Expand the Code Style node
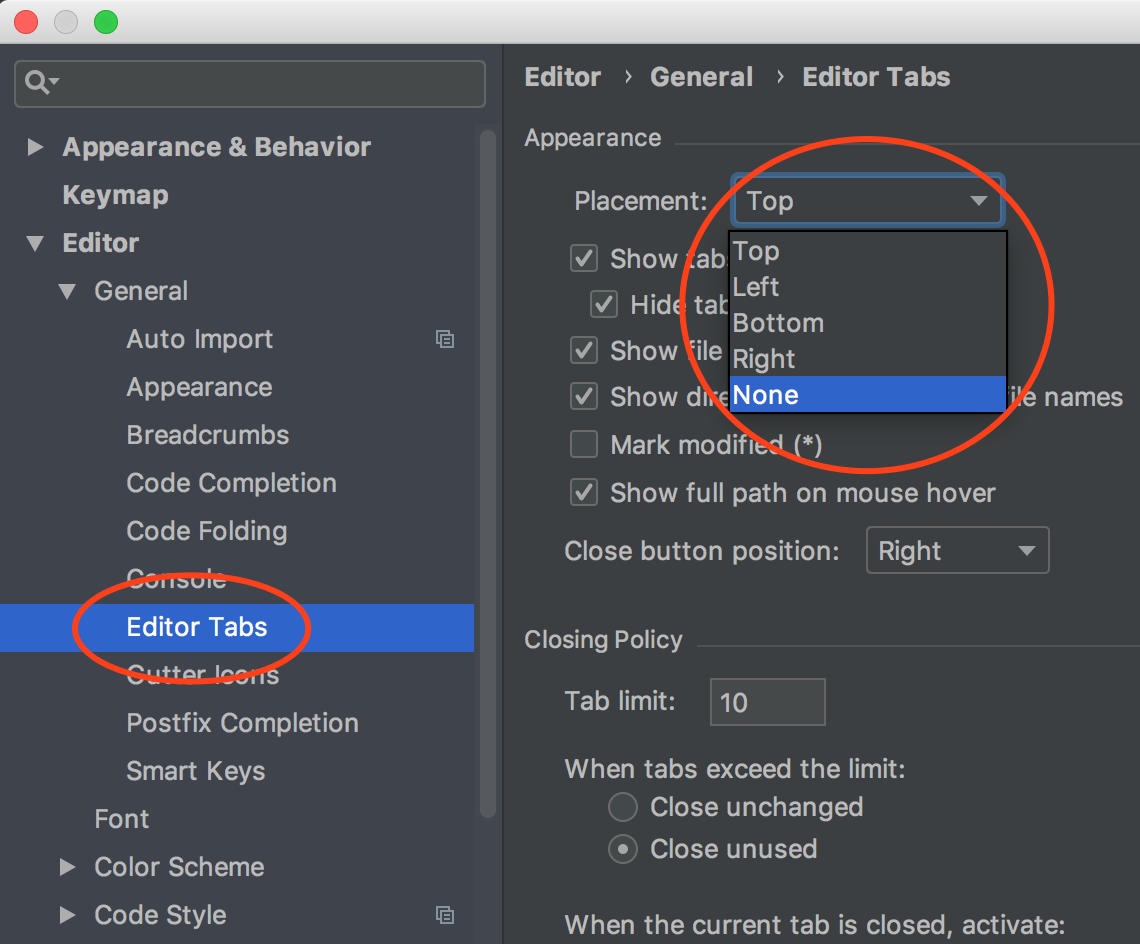Viewport: 1140px width, 944px height. [67, 915]
